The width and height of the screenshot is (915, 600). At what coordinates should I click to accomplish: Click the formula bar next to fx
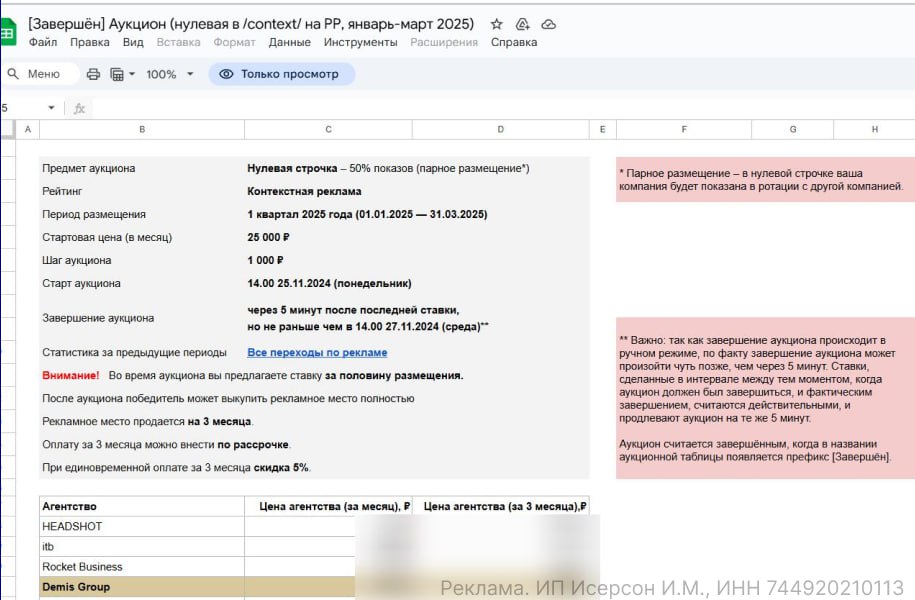[x=502, y=108]
